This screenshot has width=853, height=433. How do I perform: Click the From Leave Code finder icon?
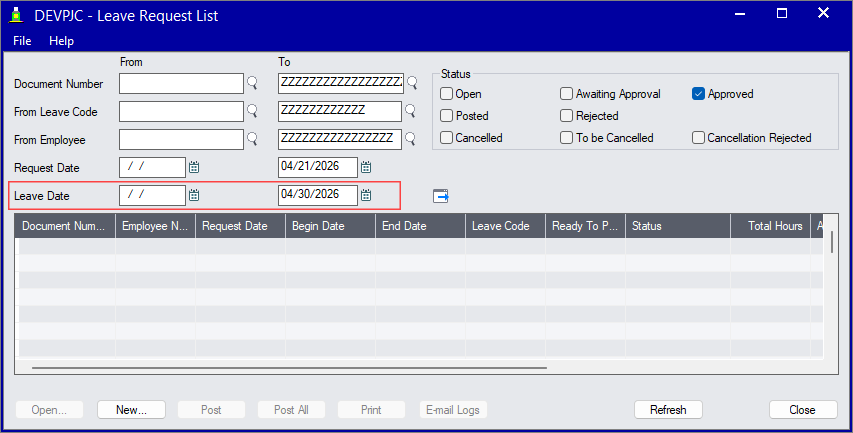click(x=253, y=111)
